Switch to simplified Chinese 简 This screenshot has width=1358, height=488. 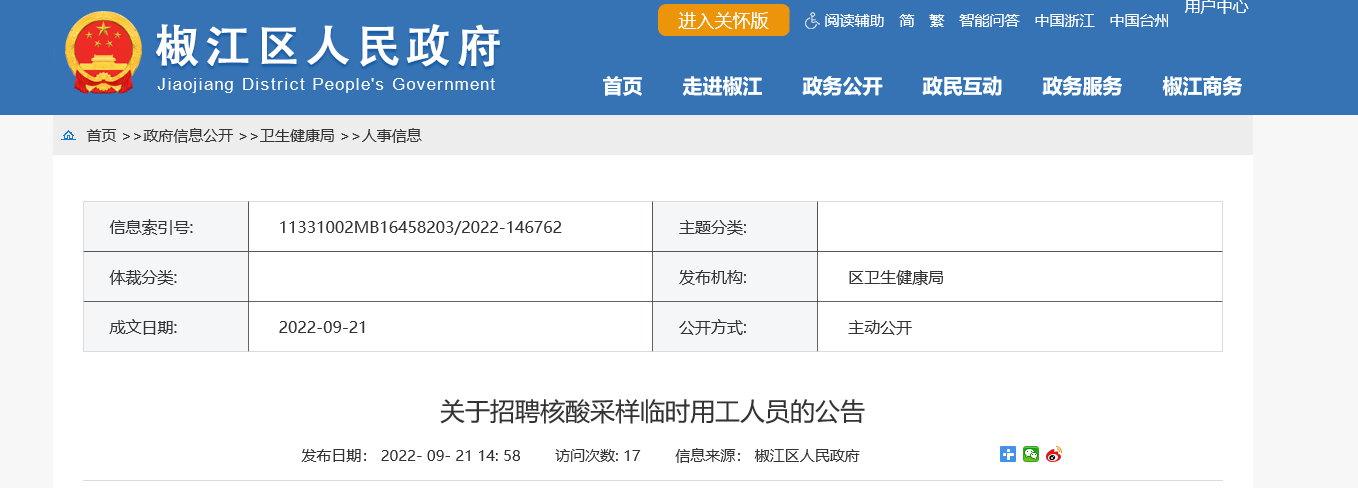click(x=907, y=20)
